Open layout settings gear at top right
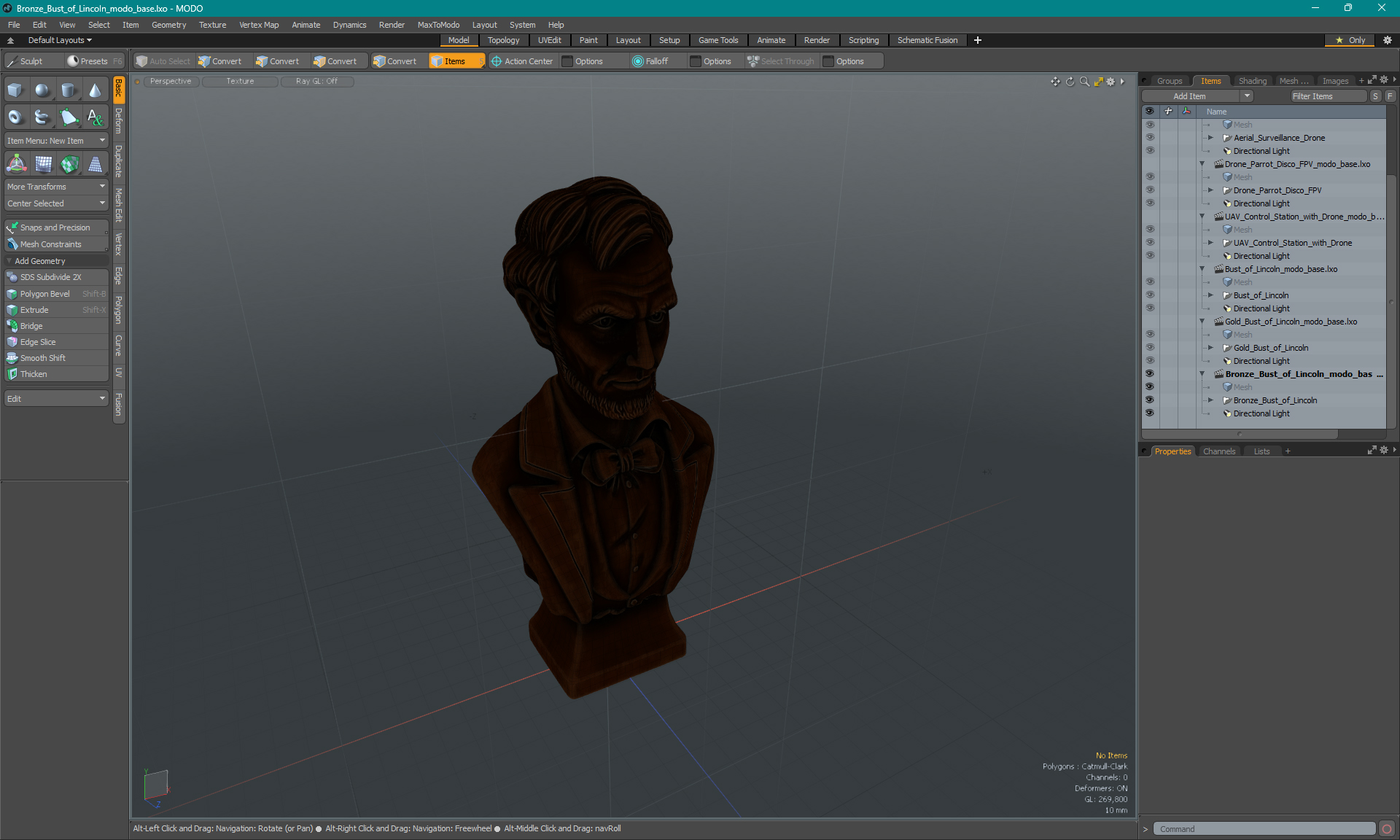Viewport: 1400px width, 840px height. pyautogui.click(x=1388, y=40)
